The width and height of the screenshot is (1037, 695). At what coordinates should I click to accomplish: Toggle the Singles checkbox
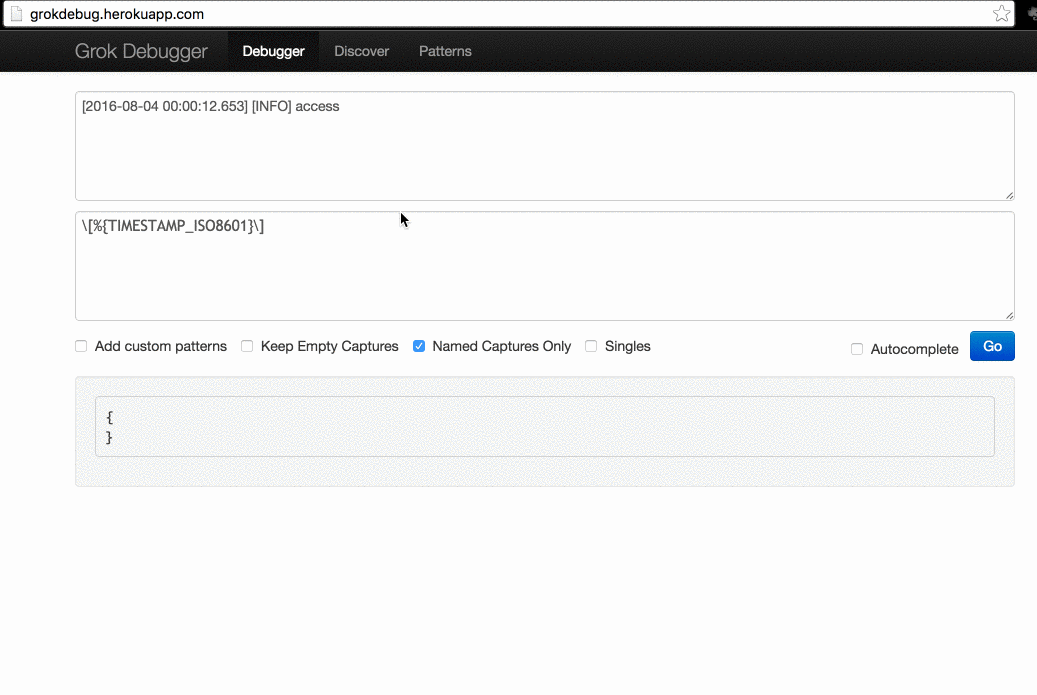coord(591,346)
